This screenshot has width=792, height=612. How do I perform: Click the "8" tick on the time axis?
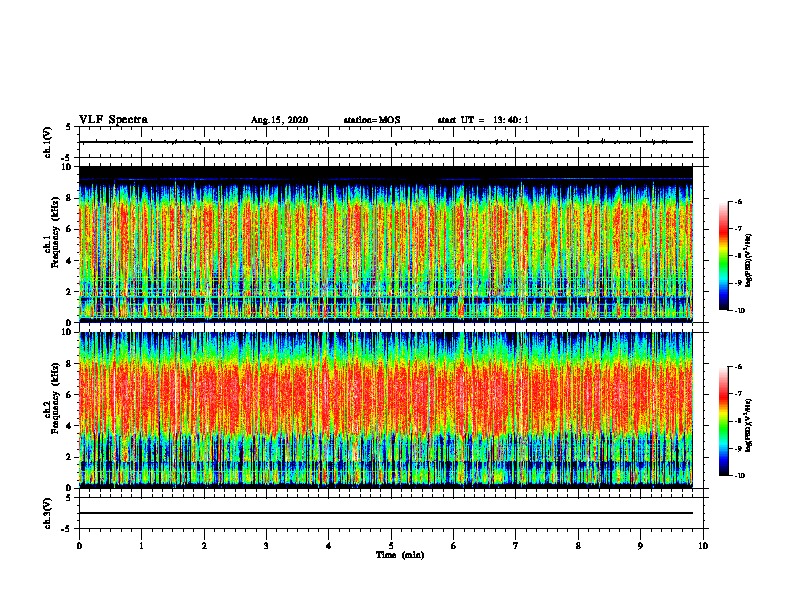pos(578,546)
